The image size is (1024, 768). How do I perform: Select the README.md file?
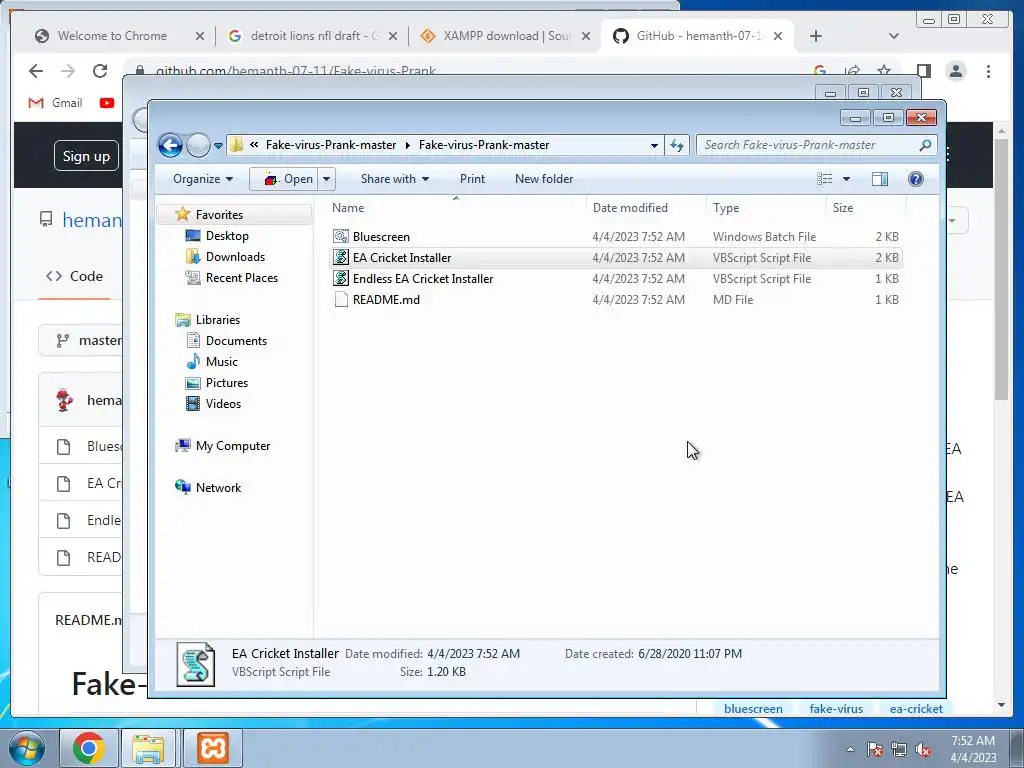tap(616, 300)
